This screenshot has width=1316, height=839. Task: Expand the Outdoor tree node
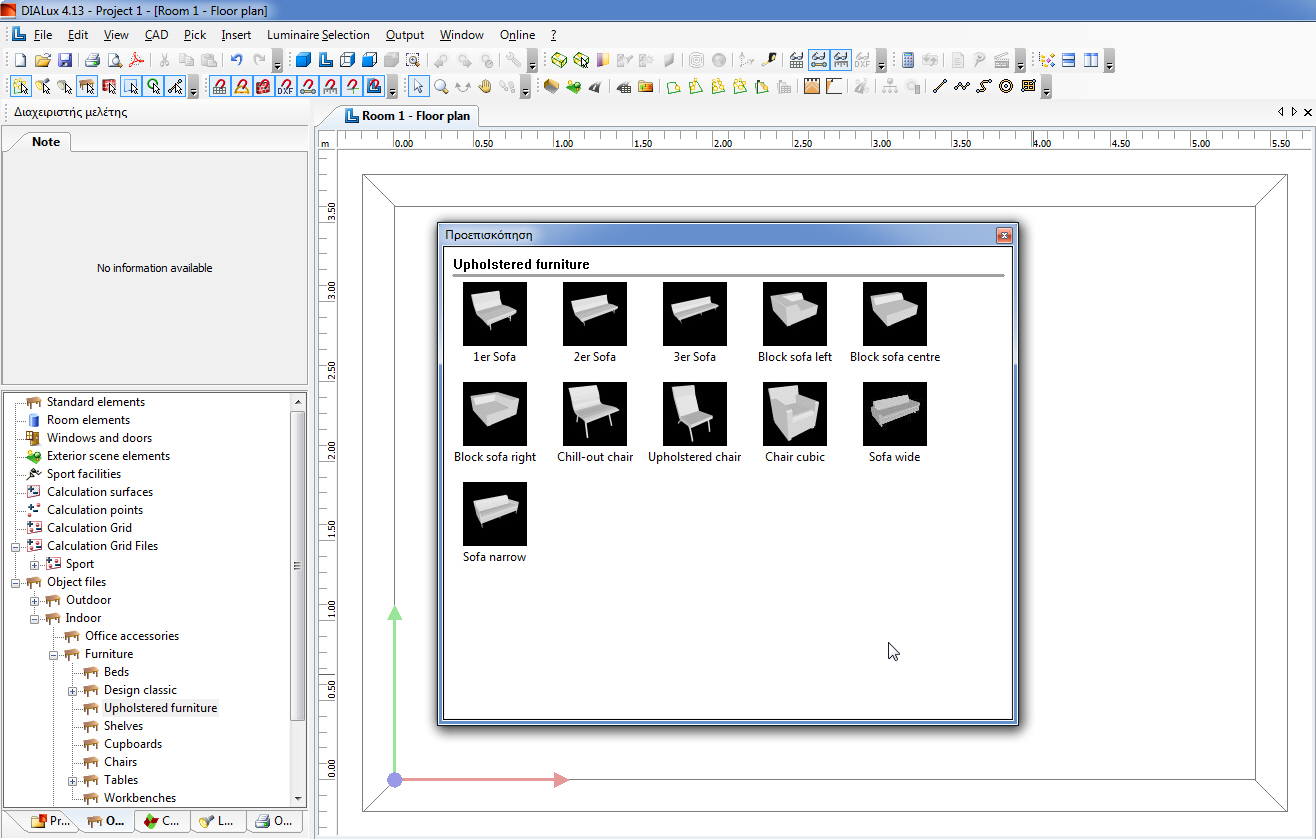tap(34, 600)
